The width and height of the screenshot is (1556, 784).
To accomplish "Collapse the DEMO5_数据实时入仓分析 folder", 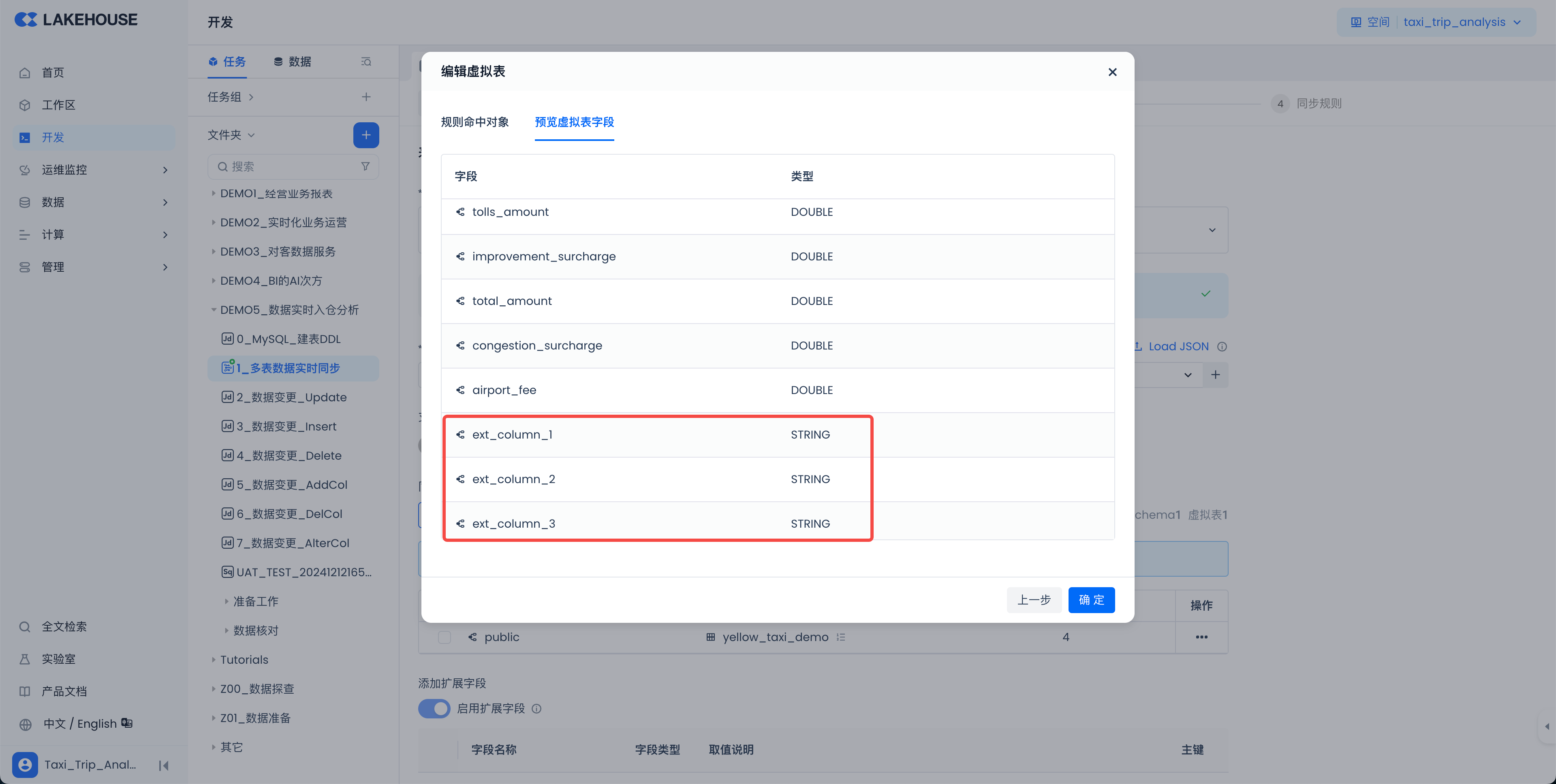I will click(214, 310).
